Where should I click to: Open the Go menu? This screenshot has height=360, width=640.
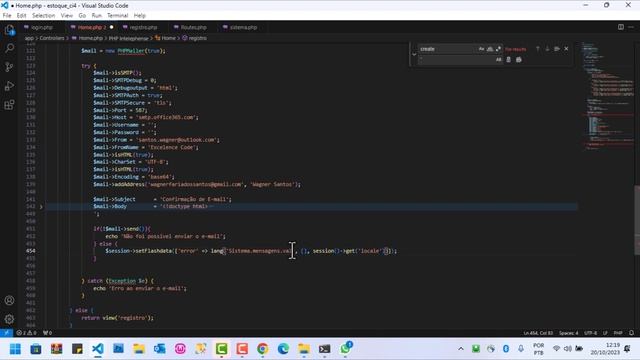coord(82,16)
